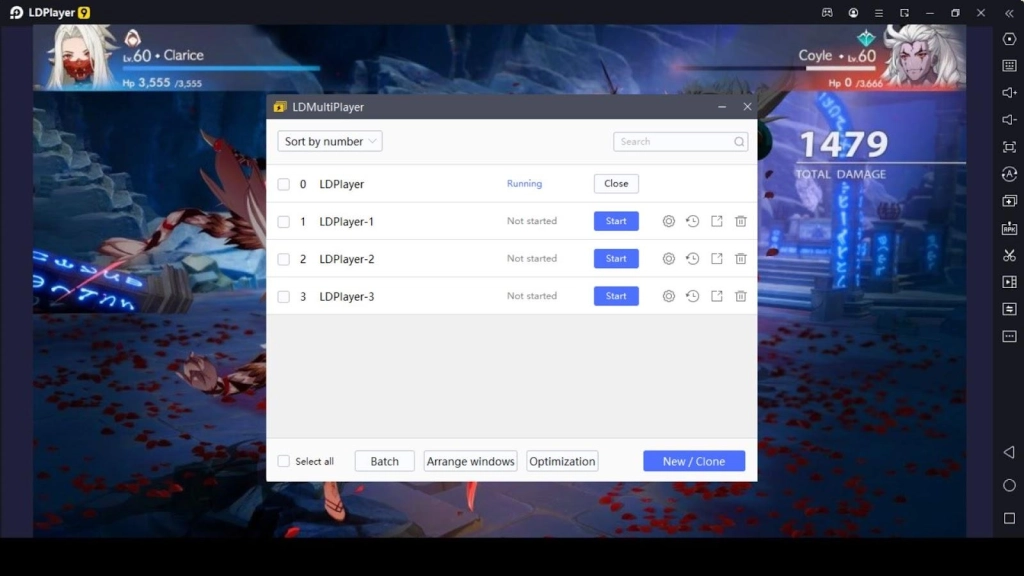Open backup/restore for LDPlayer-2

tap(692, 259)
